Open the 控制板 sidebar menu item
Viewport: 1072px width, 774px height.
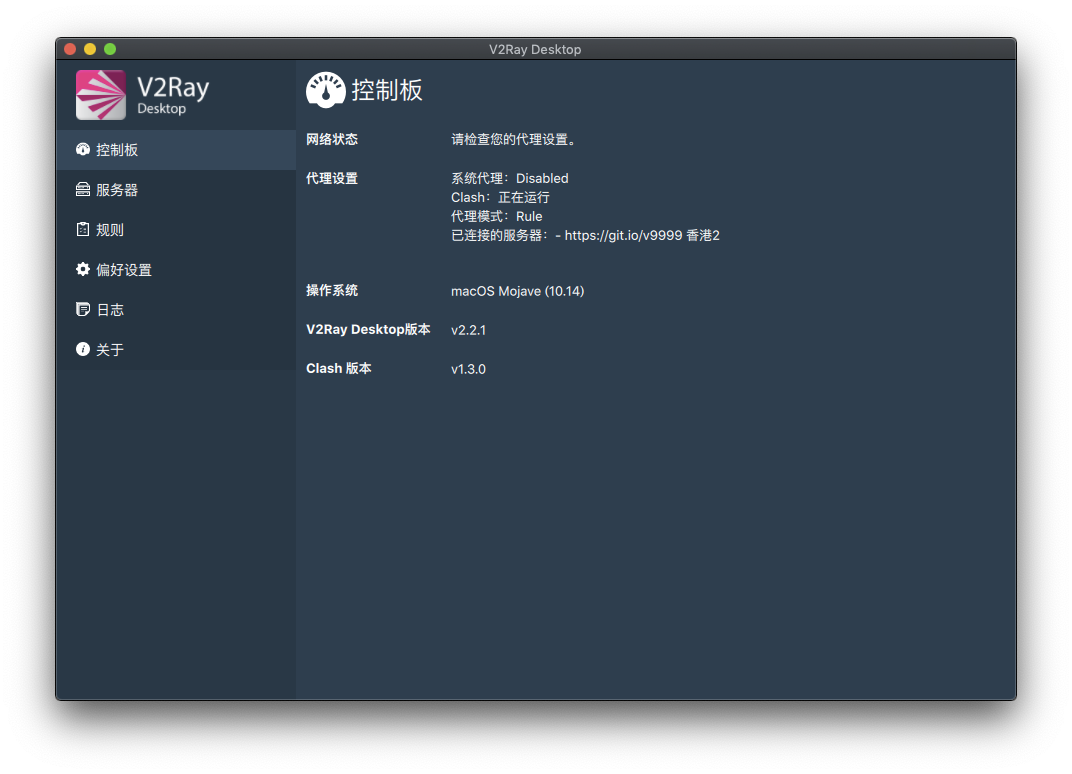click(176, 150)
